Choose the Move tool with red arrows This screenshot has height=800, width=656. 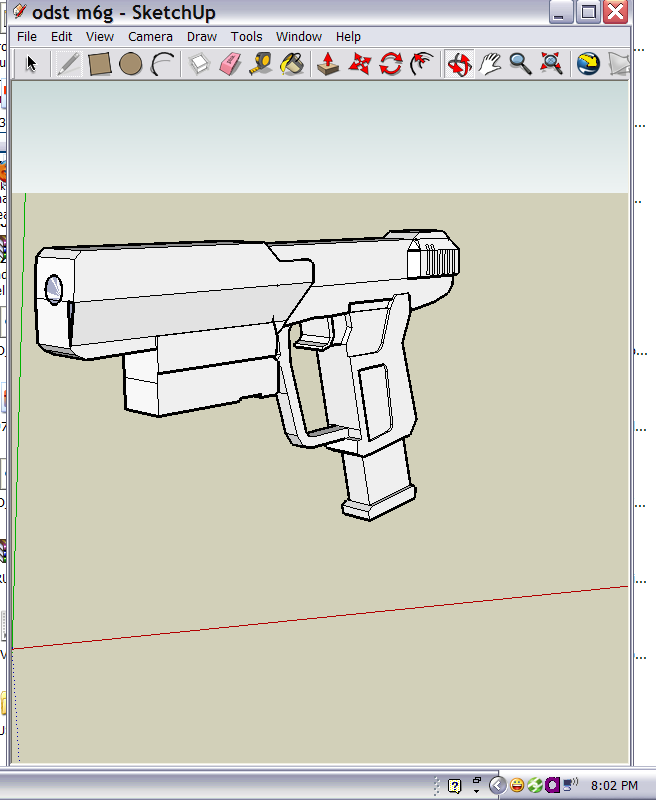(x=360, y=64)
